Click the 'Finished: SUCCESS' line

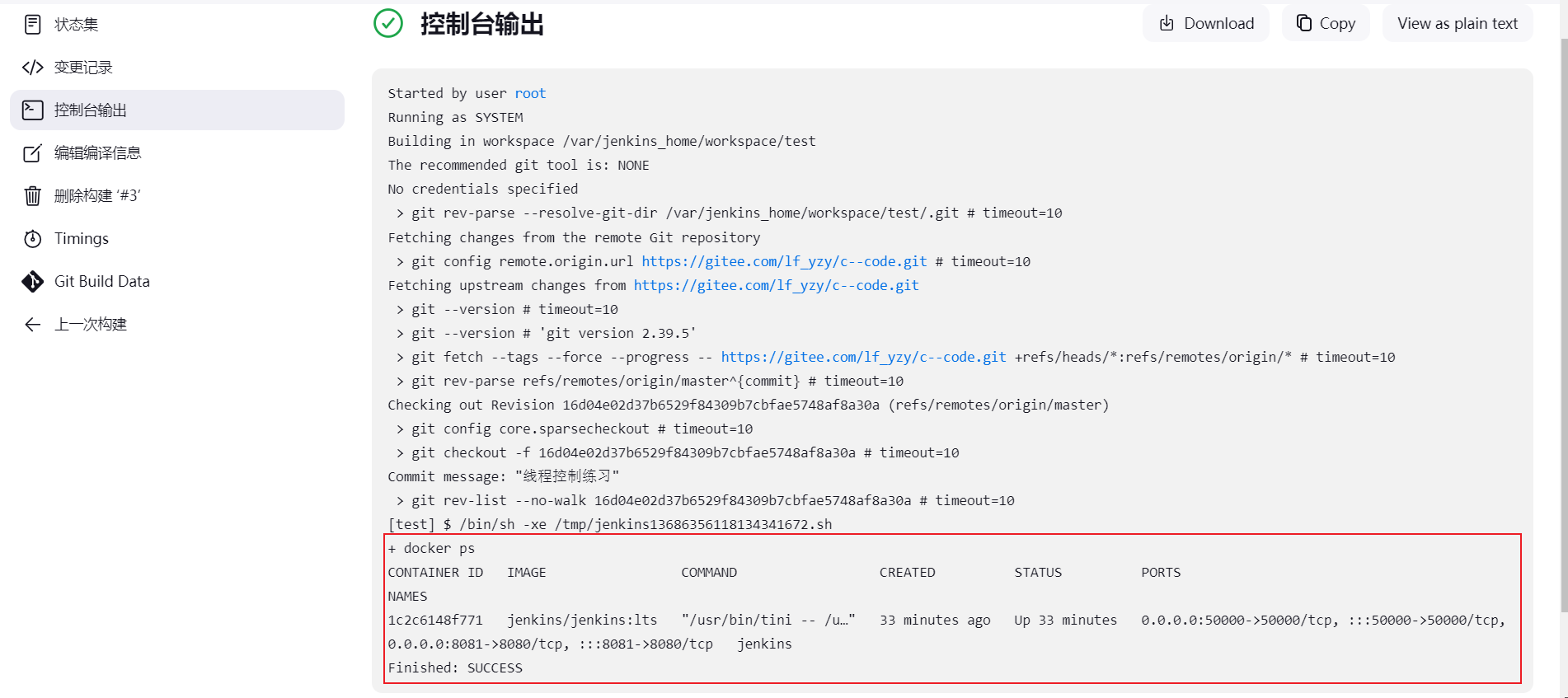tap(455, 668)
